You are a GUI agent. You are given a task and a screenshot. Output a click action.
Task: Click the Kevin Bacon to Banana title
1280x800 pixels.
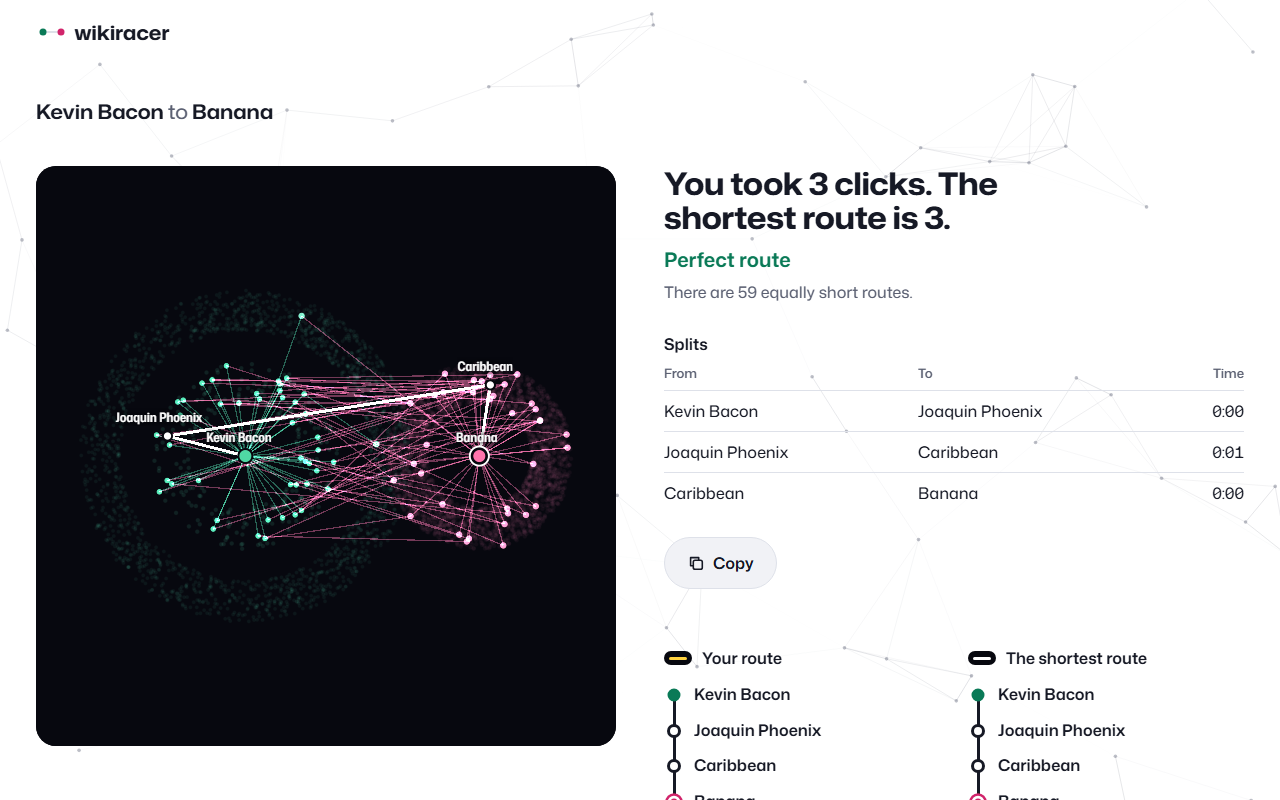(x=154, y=112)
